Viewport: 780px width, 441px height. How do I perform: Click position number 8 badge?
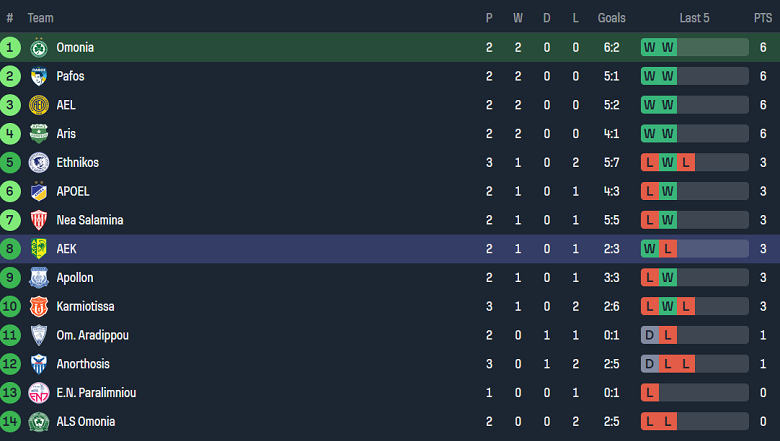(10, 249)
